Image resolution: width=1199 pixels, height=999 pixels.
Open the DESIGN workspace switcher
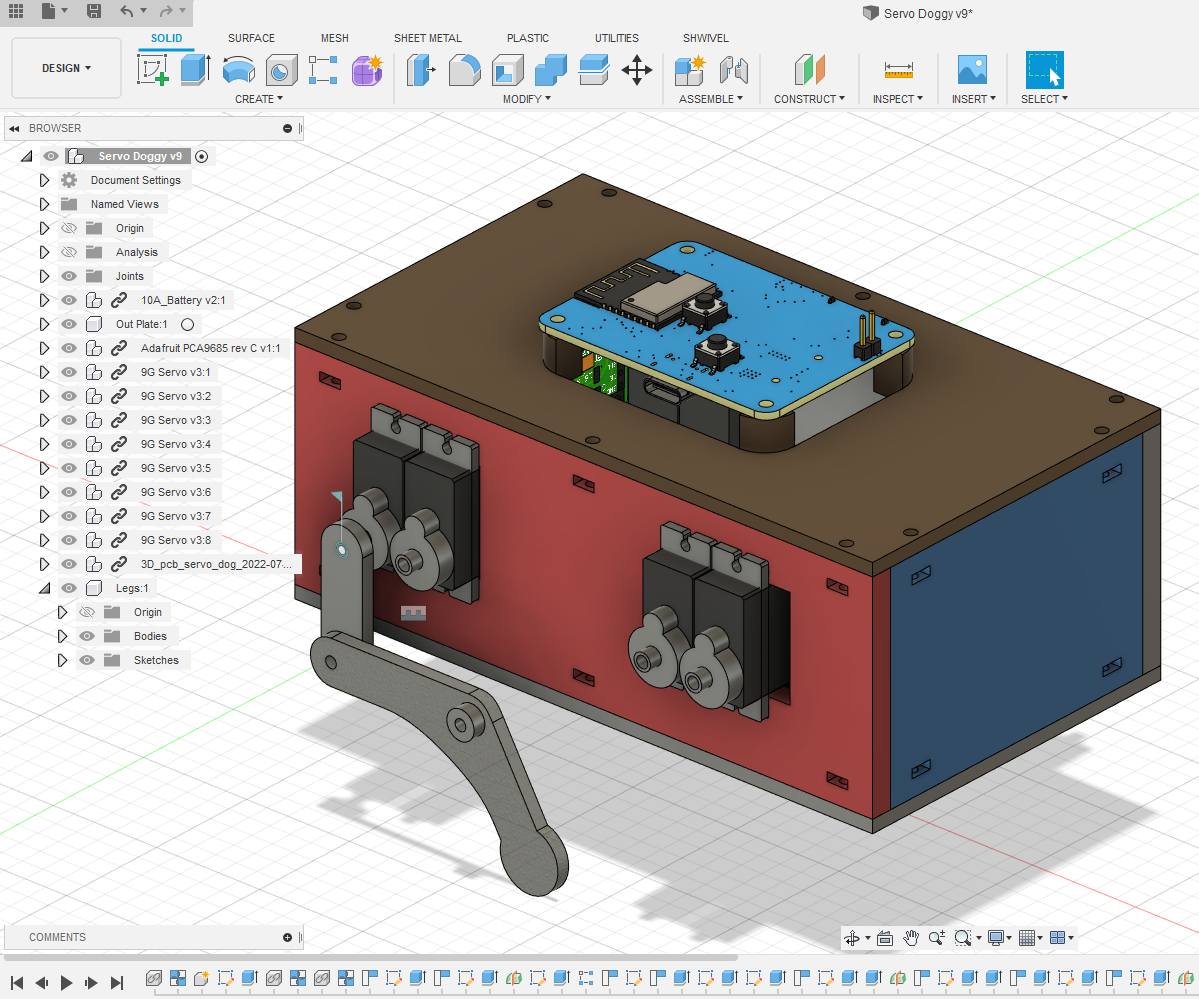[67, 68]
